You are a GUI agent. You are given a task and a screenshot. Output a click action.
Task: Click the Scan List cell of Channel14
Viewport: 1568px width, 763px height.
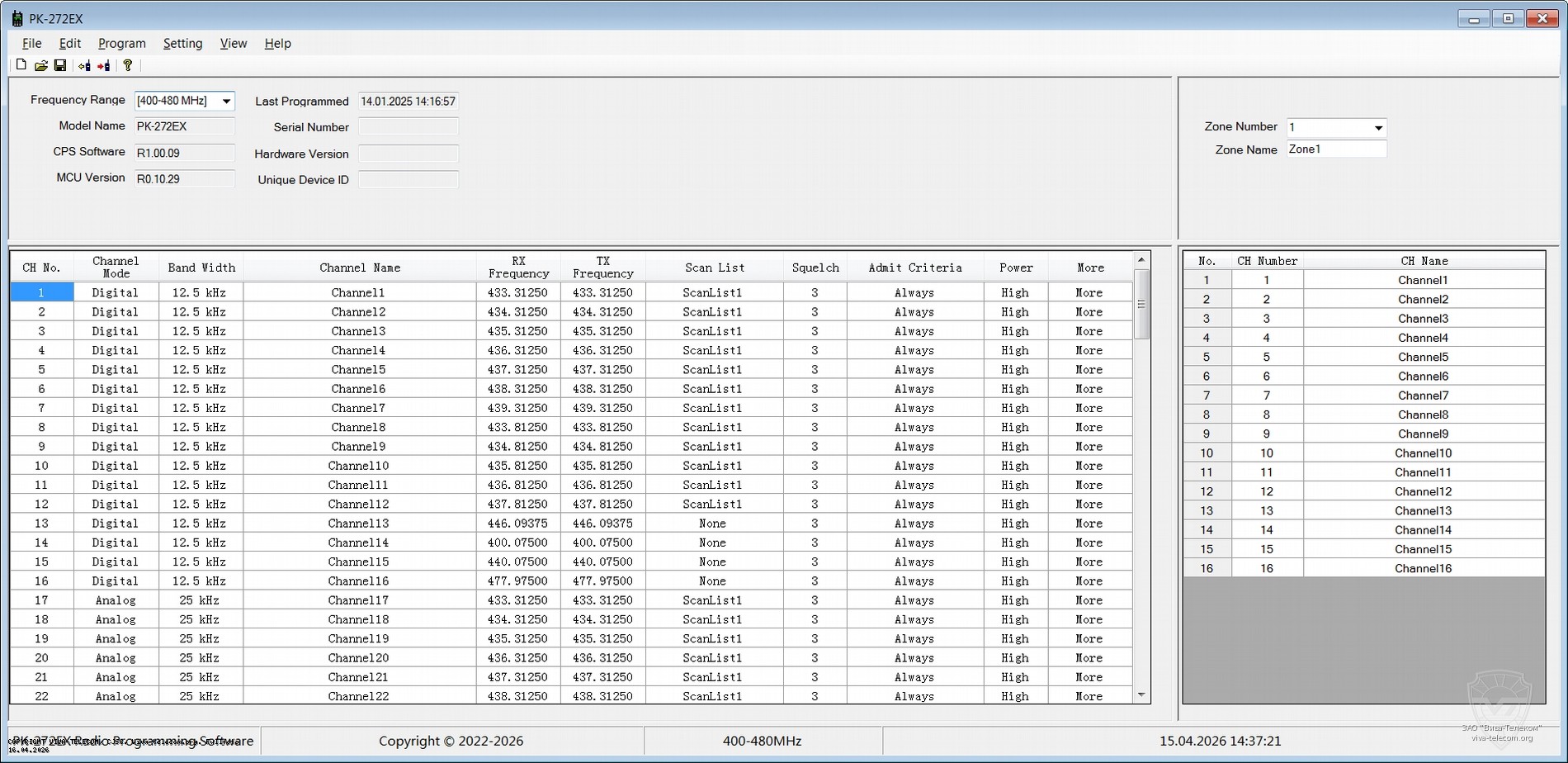[713, 543]
